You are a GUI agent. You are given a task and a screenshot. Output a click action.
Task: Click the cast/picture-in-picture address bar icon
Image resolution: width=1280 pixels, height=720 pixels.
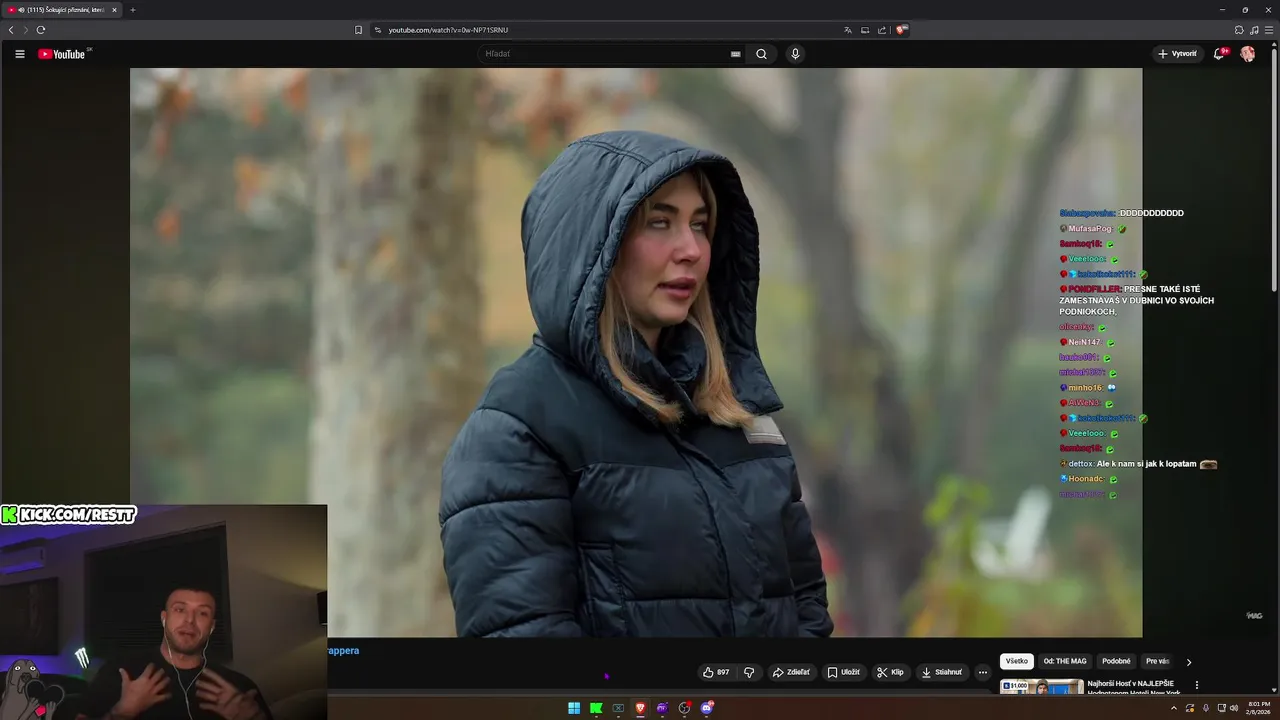click(865, 30)
